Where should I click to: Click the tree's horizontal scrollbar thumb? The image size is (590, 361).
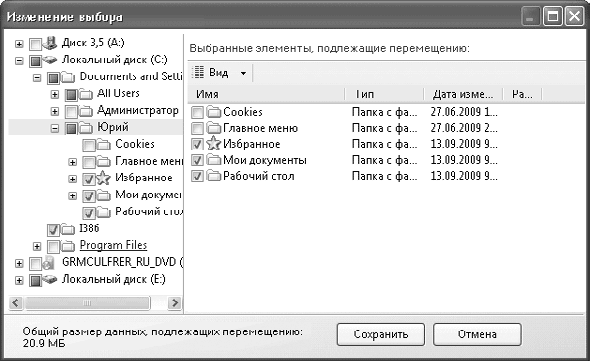tap(87, 303)
